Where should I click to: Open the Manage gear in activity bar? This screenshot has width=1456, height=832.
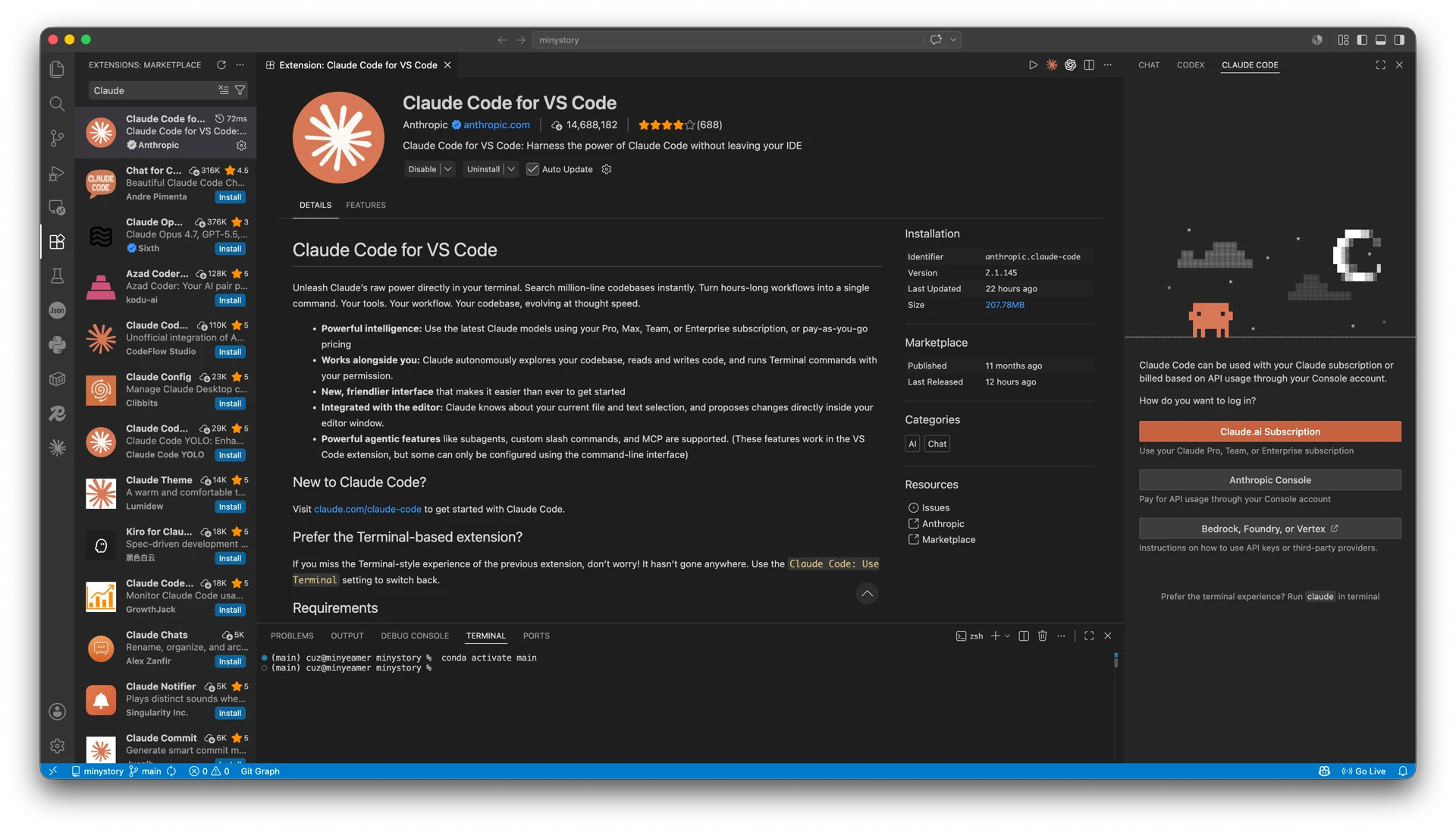(x=57, y=746)
